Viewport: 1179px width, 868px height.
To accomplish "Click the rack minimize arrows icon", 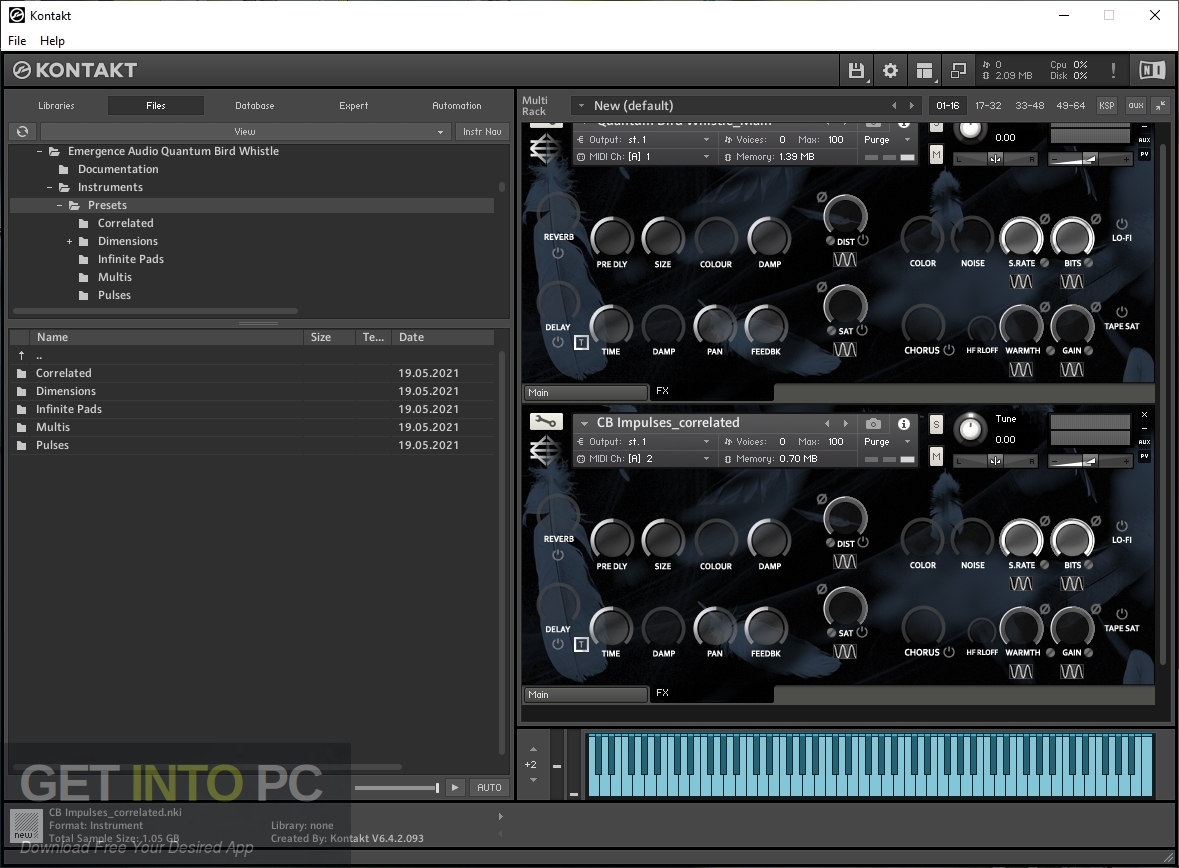I will 1161,106.
